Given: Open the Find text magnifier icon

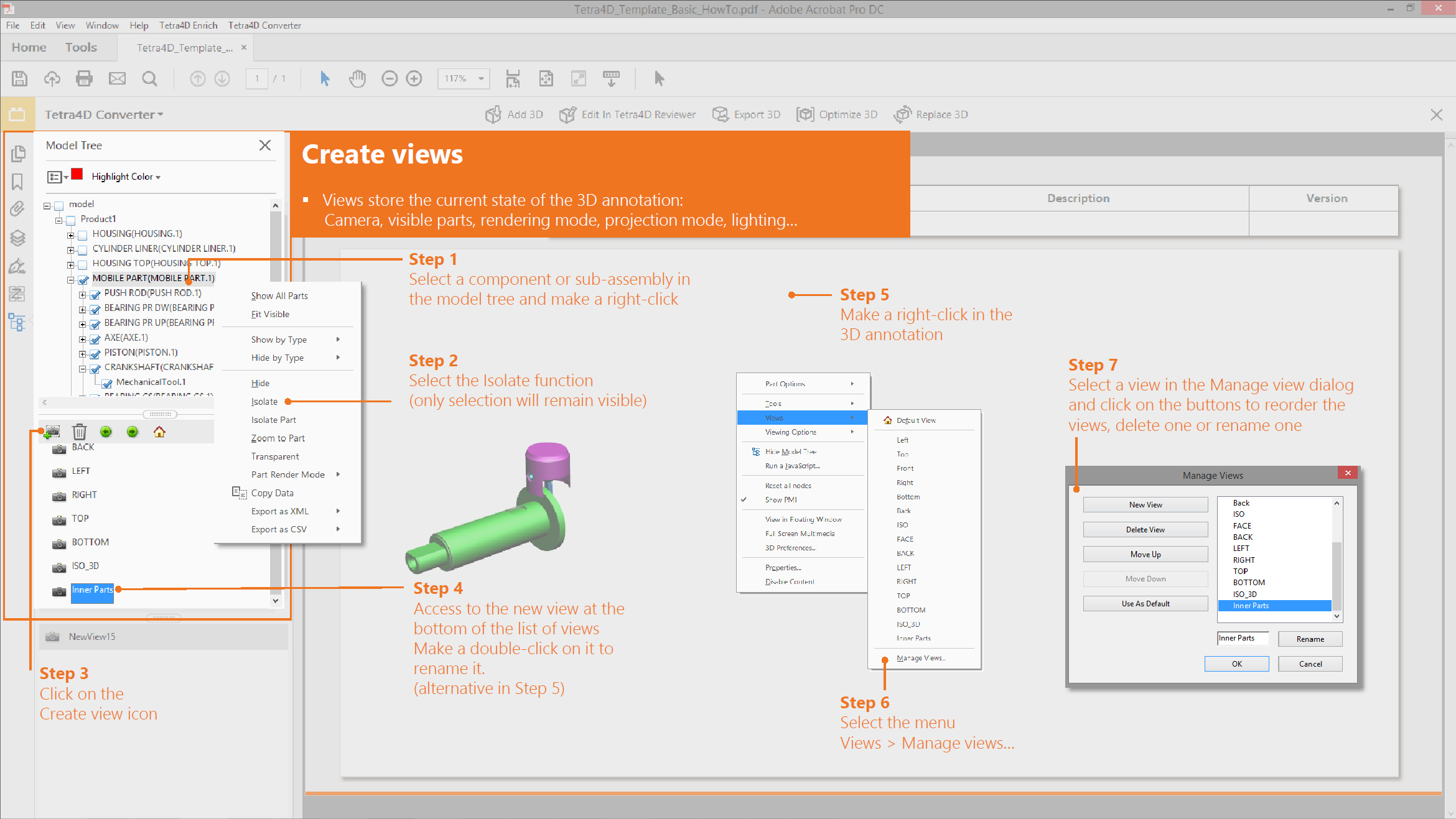Looking at the screenshot, I should pos(149,78).
